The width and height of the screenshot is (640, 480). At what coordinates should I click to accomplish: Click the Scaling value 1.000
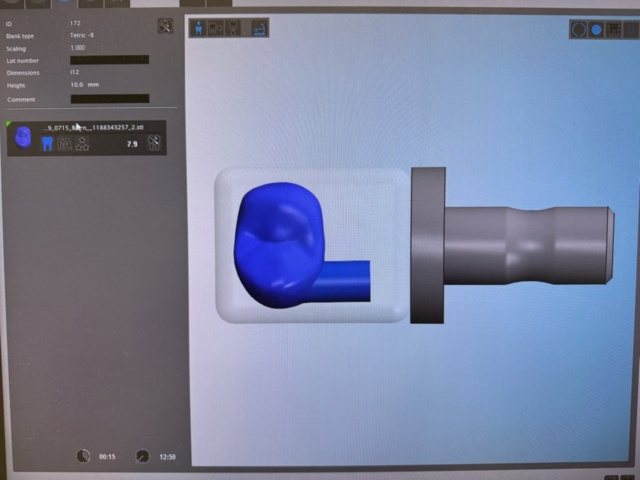[78, 47]
